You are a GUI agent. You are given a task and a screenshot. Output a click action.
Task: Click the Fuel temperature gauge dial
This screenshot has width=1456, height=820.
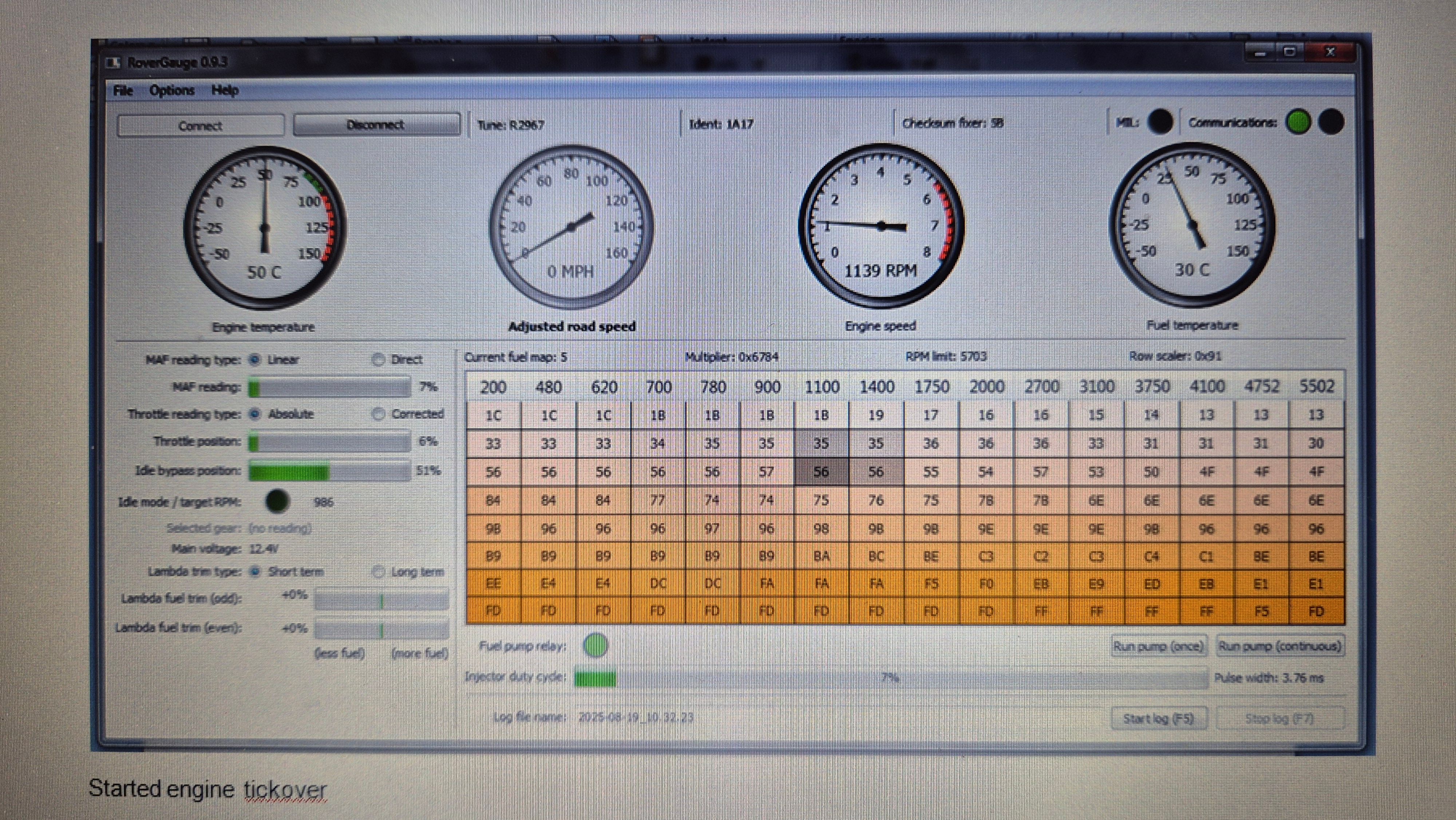click(1192, 225)
